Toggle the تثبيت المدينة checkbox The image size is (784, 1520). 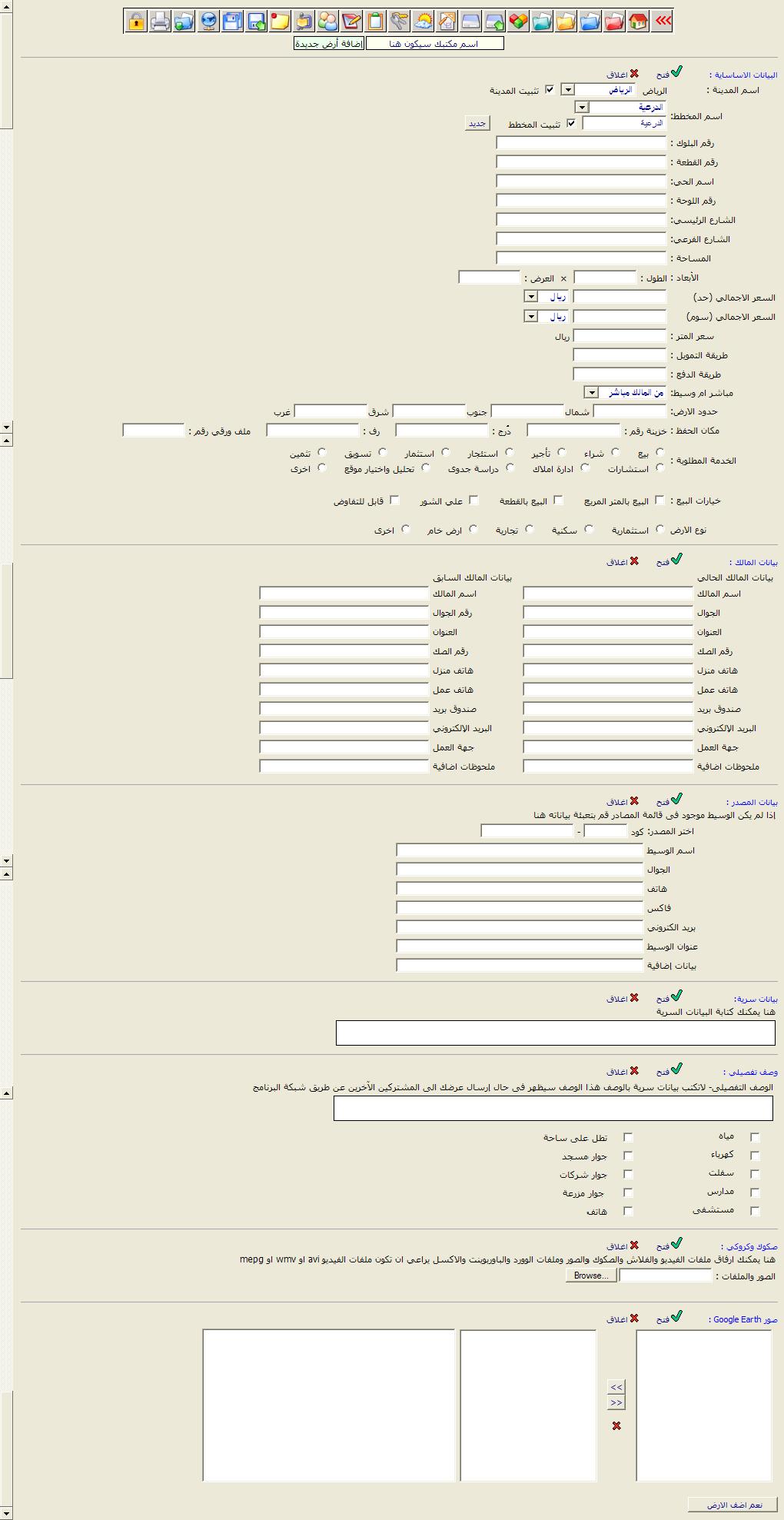click(x=549, y=90)
